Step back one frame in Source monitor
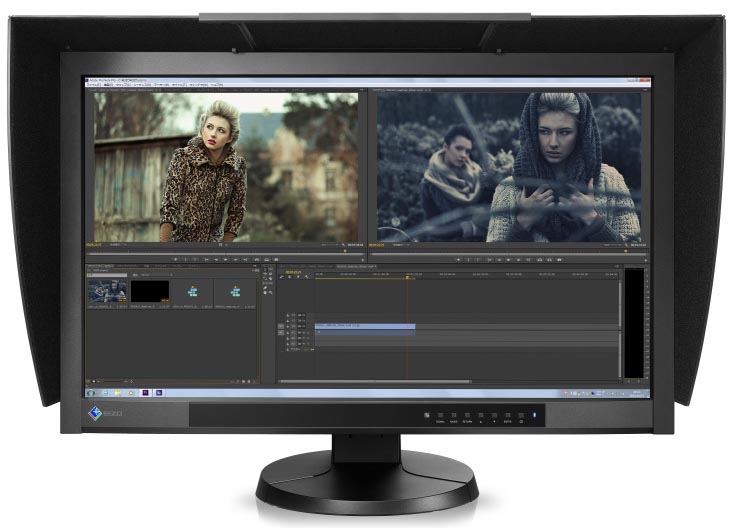 click(x=216, y=260)
